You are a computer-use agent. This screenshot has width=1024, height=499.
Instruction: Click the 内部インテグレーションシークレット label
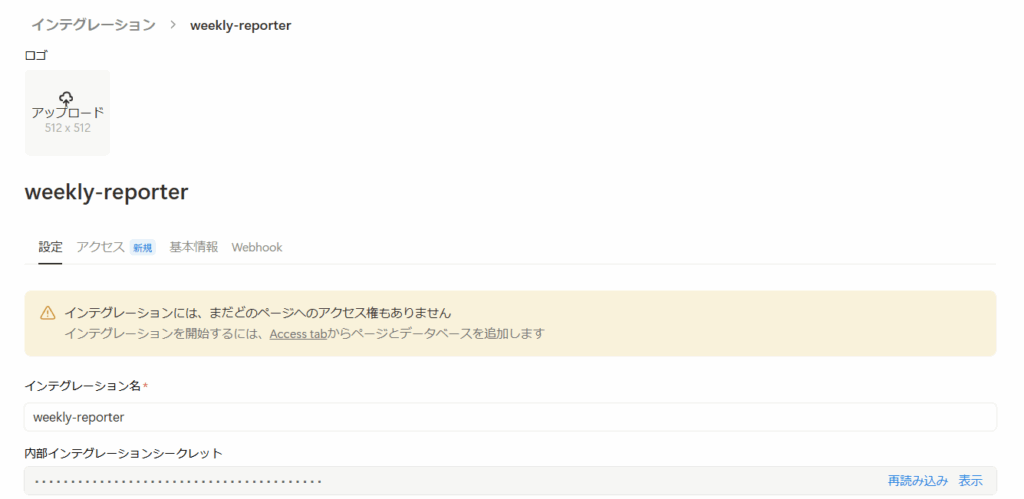pos(123,453)
